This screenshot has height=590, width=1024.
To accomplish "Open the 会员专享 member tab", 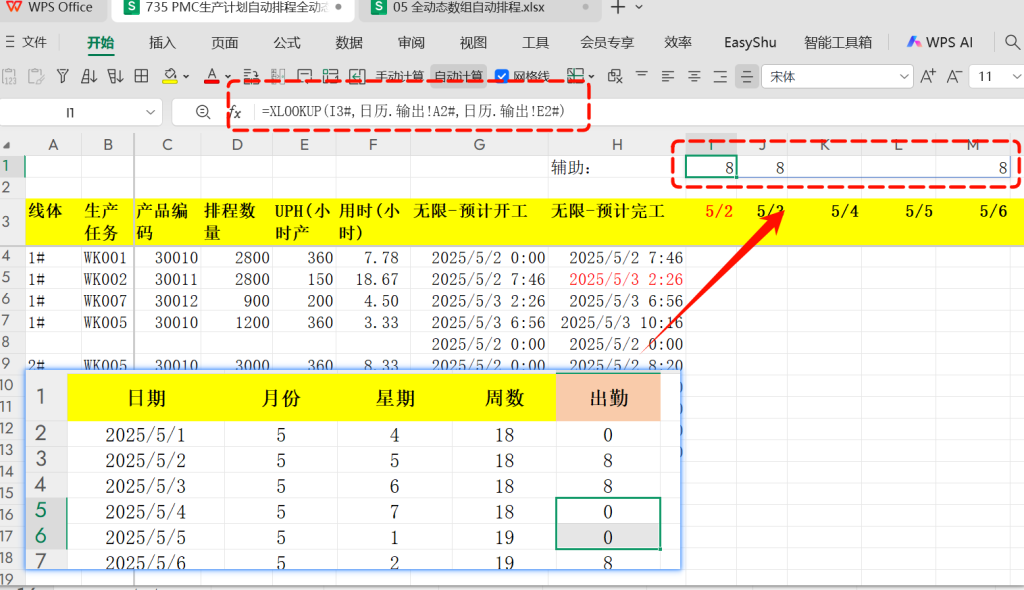I will point(607,42).
